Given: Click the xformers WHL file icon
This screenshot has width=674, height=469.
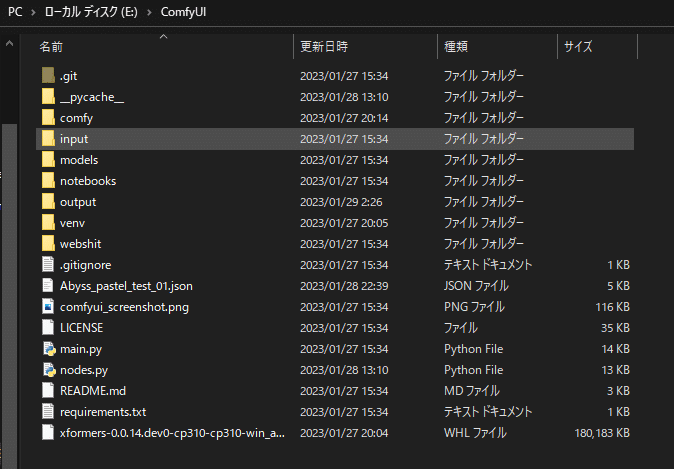Looking at the screenshot, I should (48, 433).
